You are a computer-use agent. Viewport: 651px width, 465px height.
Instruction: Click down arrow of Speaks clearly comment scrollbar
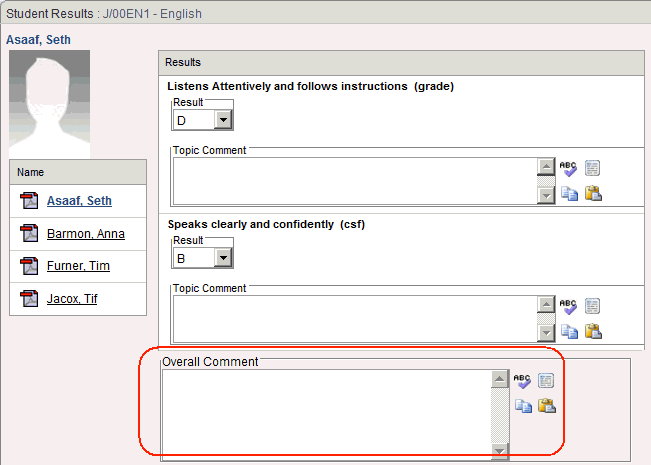[546, 333]
